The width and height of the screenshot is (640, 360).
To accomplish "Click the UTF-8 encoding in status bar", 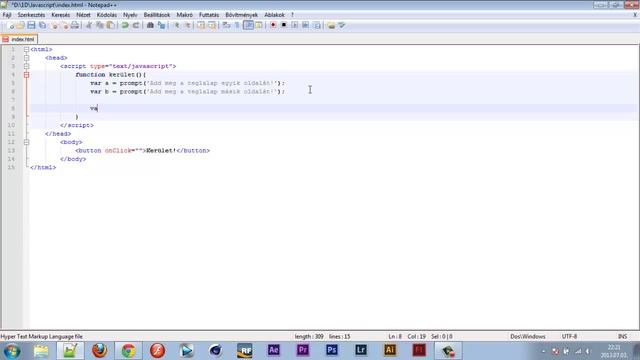I will point(569,336).
